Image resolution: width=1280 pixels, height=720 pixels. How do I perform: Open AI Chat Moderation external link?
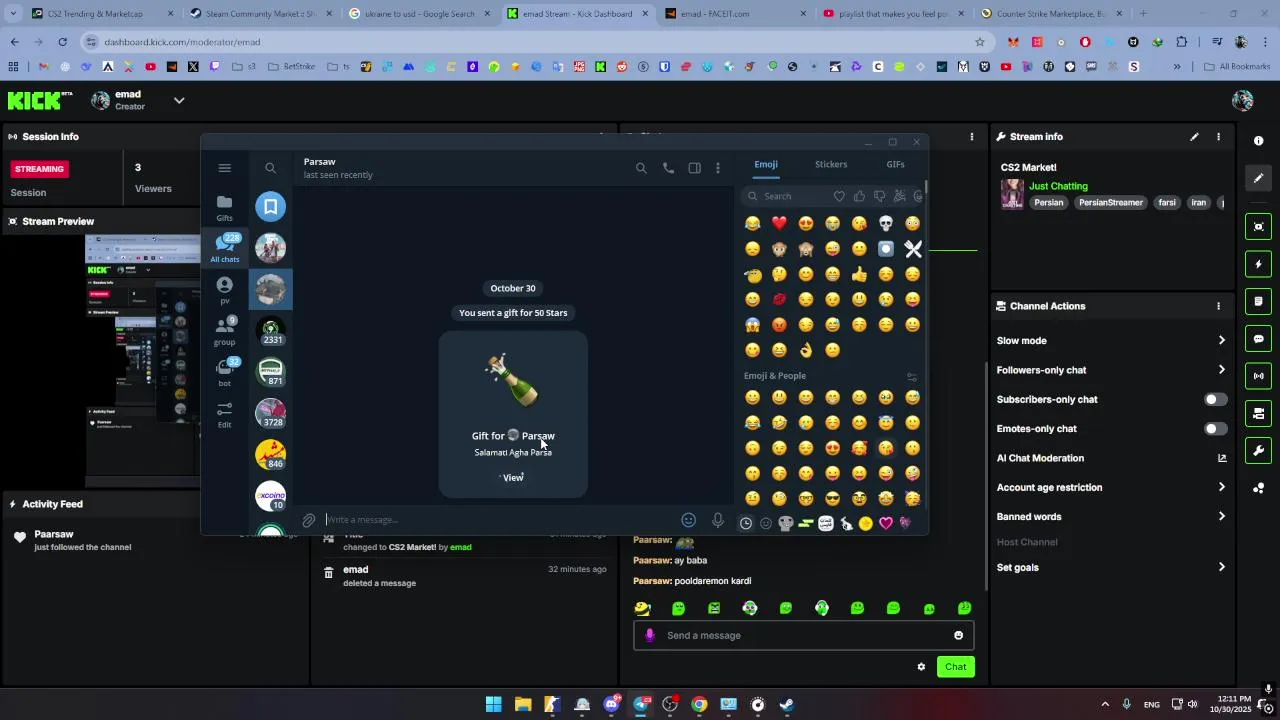pyautogui.click(x=1222, y=458)
